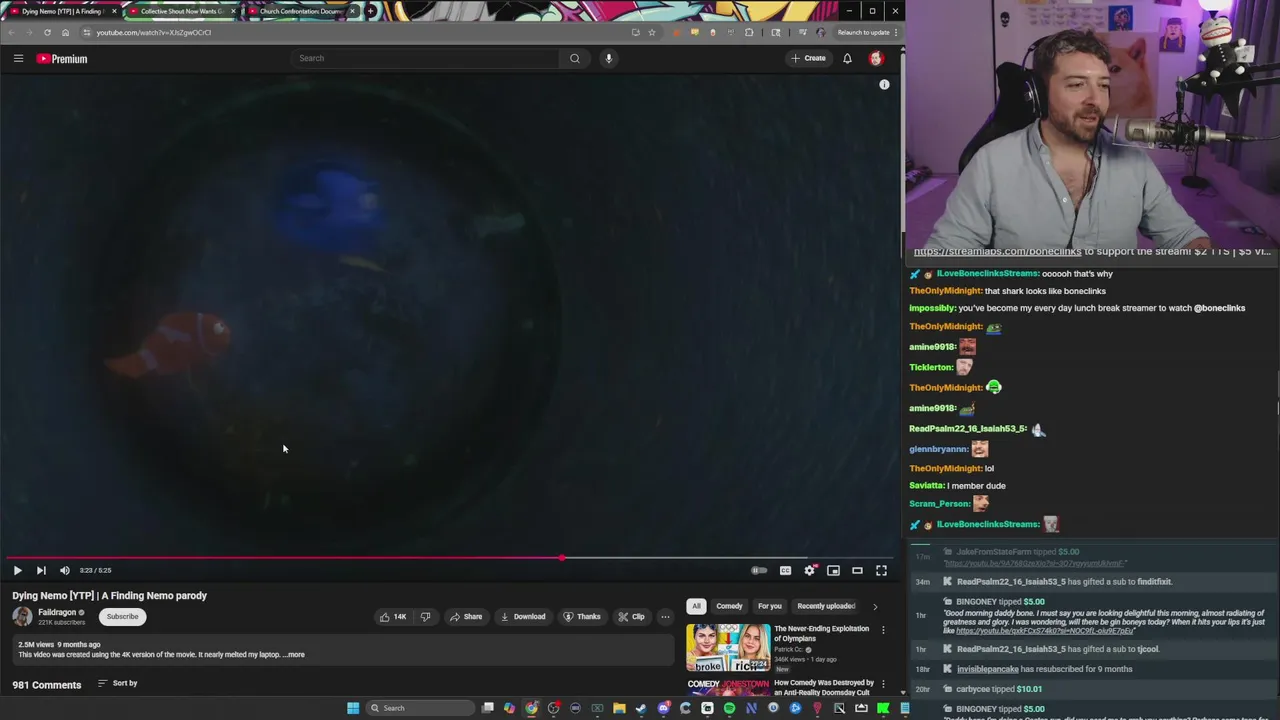Image resolution: width=1280 pixels, height=720 pixels.
Task: Mute the video player volume
Action: [65, 570]
